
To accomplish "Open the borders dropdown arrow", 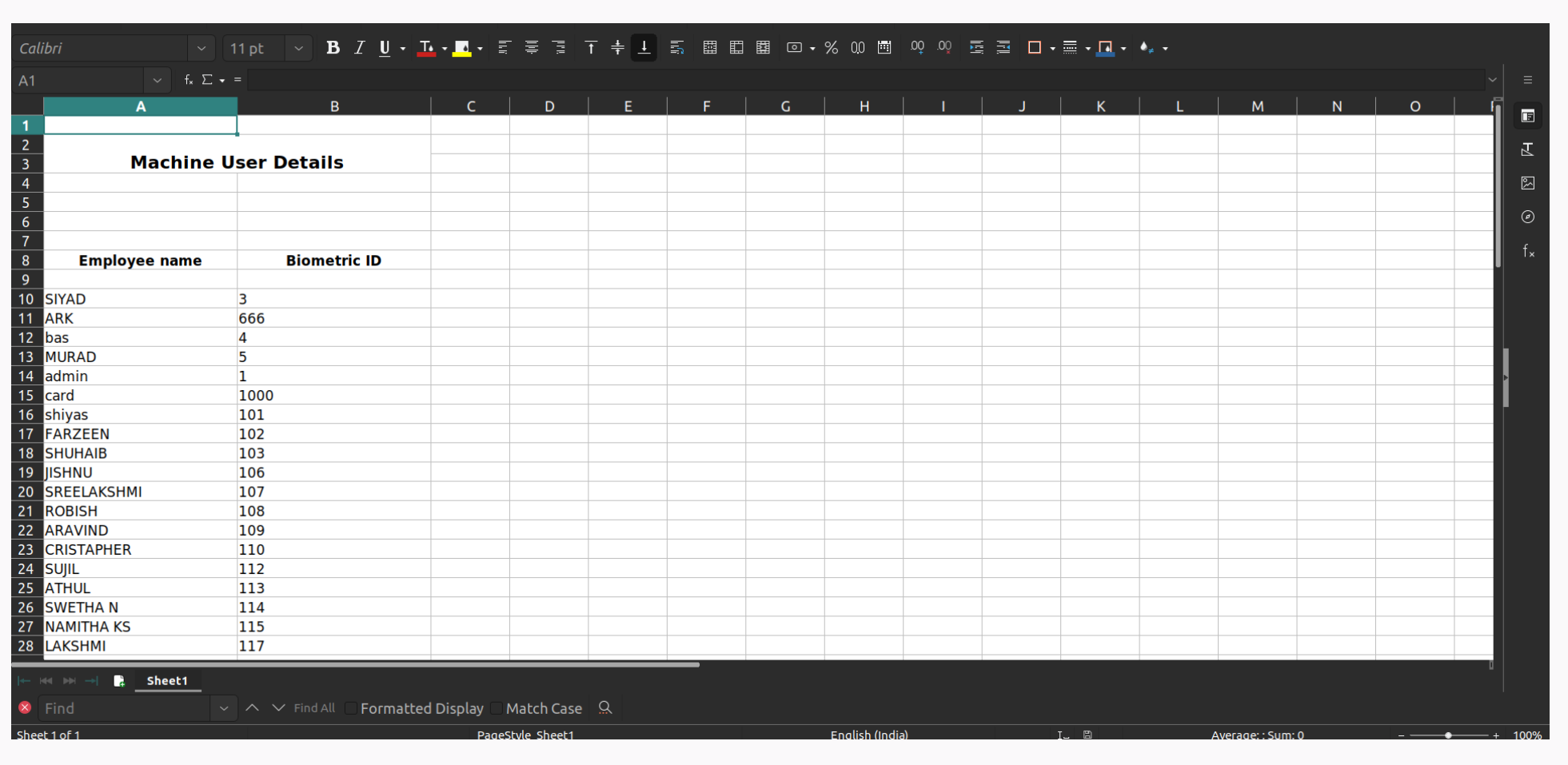I will (x=1052, y=49).
